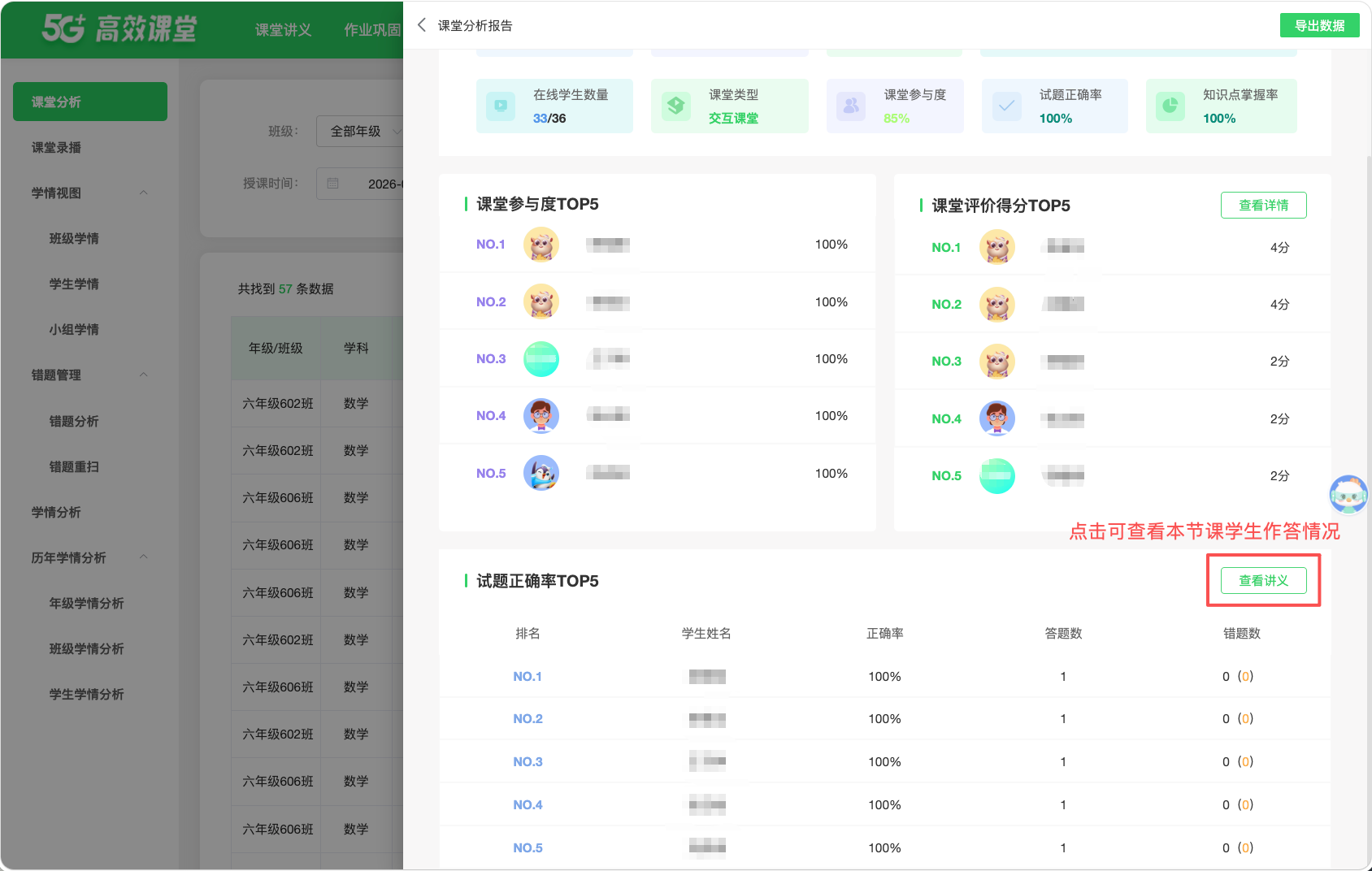Open 错题重扫 in the sidebar
The width and height of the screenshot is (1372, 871).
point(74,466)
